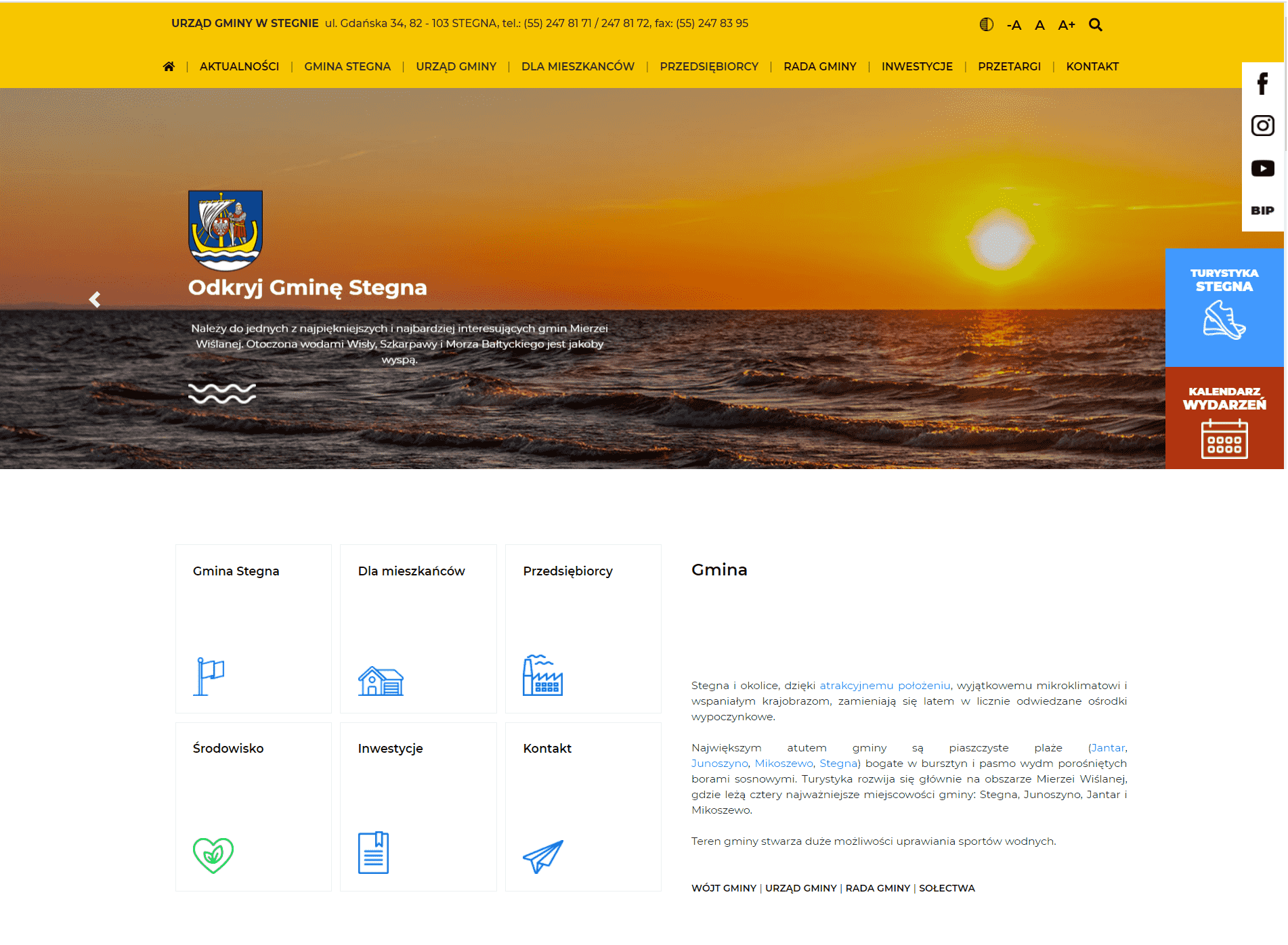The image size is (1288, 945).
Task: Open the Facebook page via sidebar icon
Action: 1262,84
